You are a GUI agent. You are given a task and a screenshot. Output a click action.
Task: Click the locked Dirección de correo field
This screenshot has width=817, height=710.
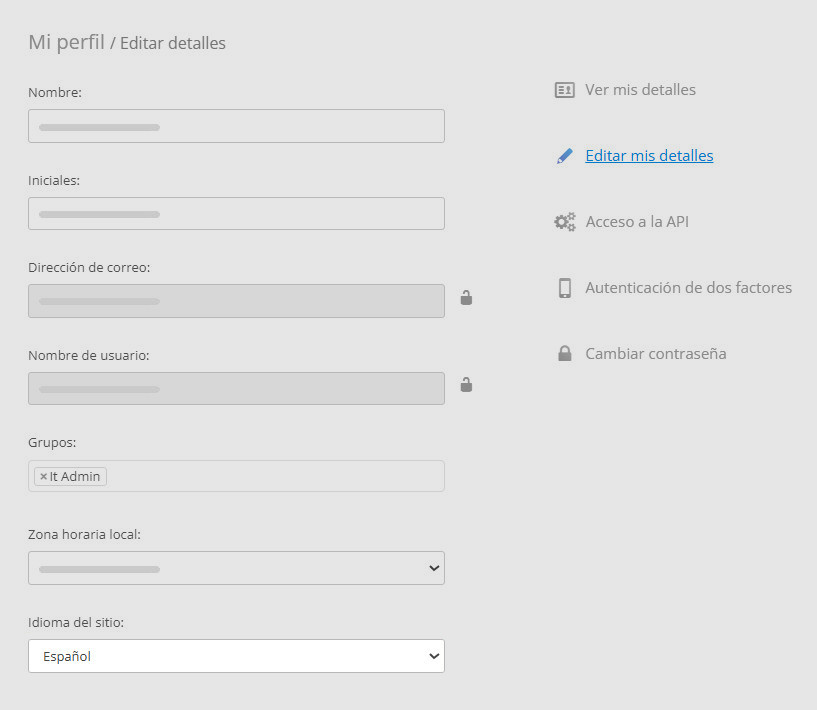tap(236, 301)
